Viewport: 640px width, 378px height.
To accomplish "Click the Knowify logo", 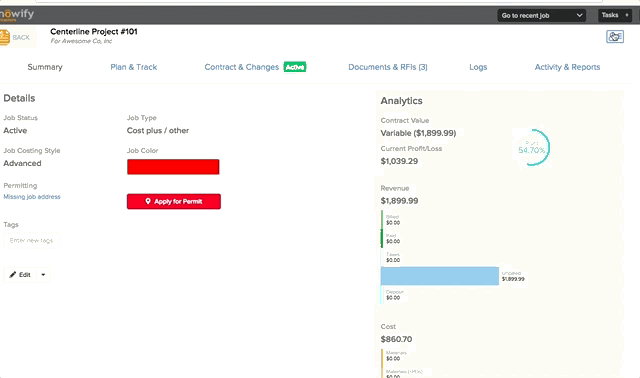I will click(17, 15).
